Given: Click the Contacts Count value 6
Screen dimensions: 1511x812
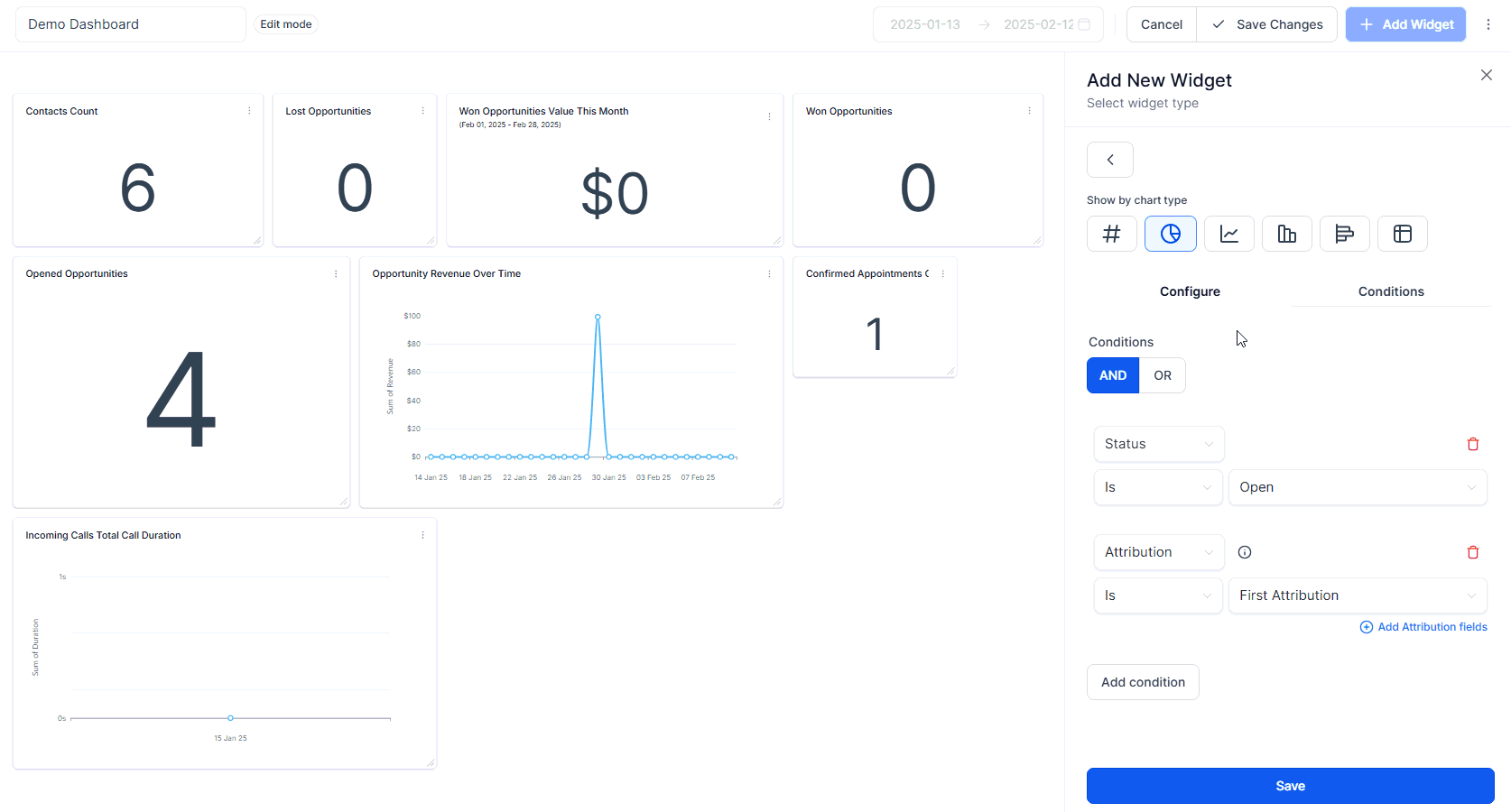Looking at the screenshot, I should tap(138, 189).
